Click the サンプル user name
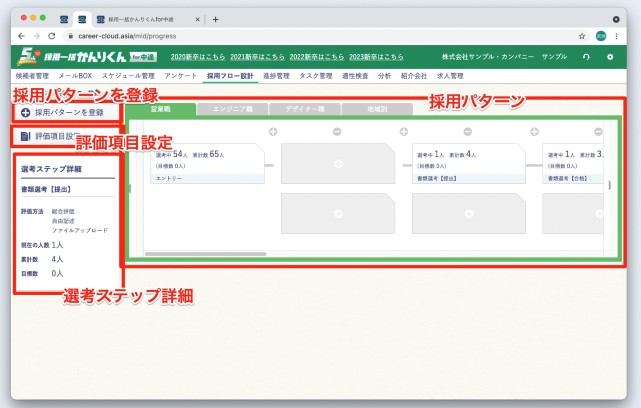This screenshot has width=641, height=408. coord(554,57)
